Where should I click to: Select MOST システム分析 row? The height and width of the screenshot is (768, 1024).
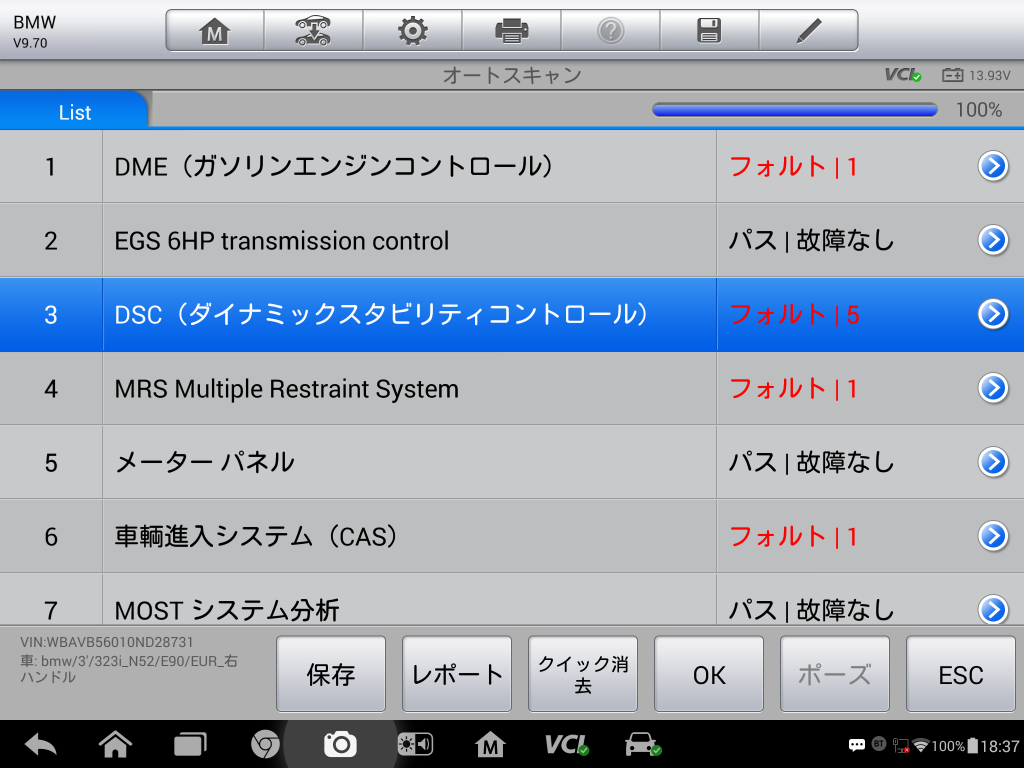point(512,600)
